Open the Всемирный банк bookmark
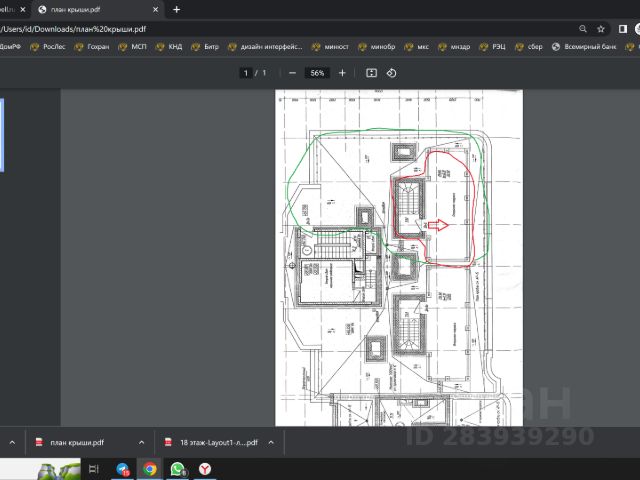Viewport: 640px width, 480px height. coord(590,46)
